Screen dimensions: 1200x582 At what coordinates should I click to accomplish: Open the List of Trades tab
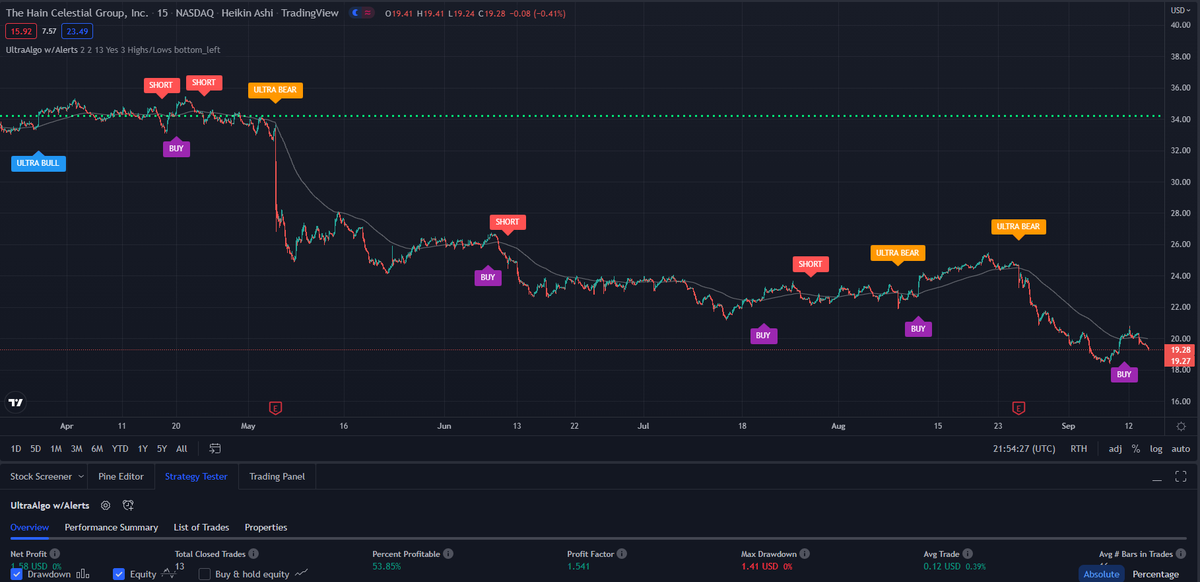click(201, 527)
